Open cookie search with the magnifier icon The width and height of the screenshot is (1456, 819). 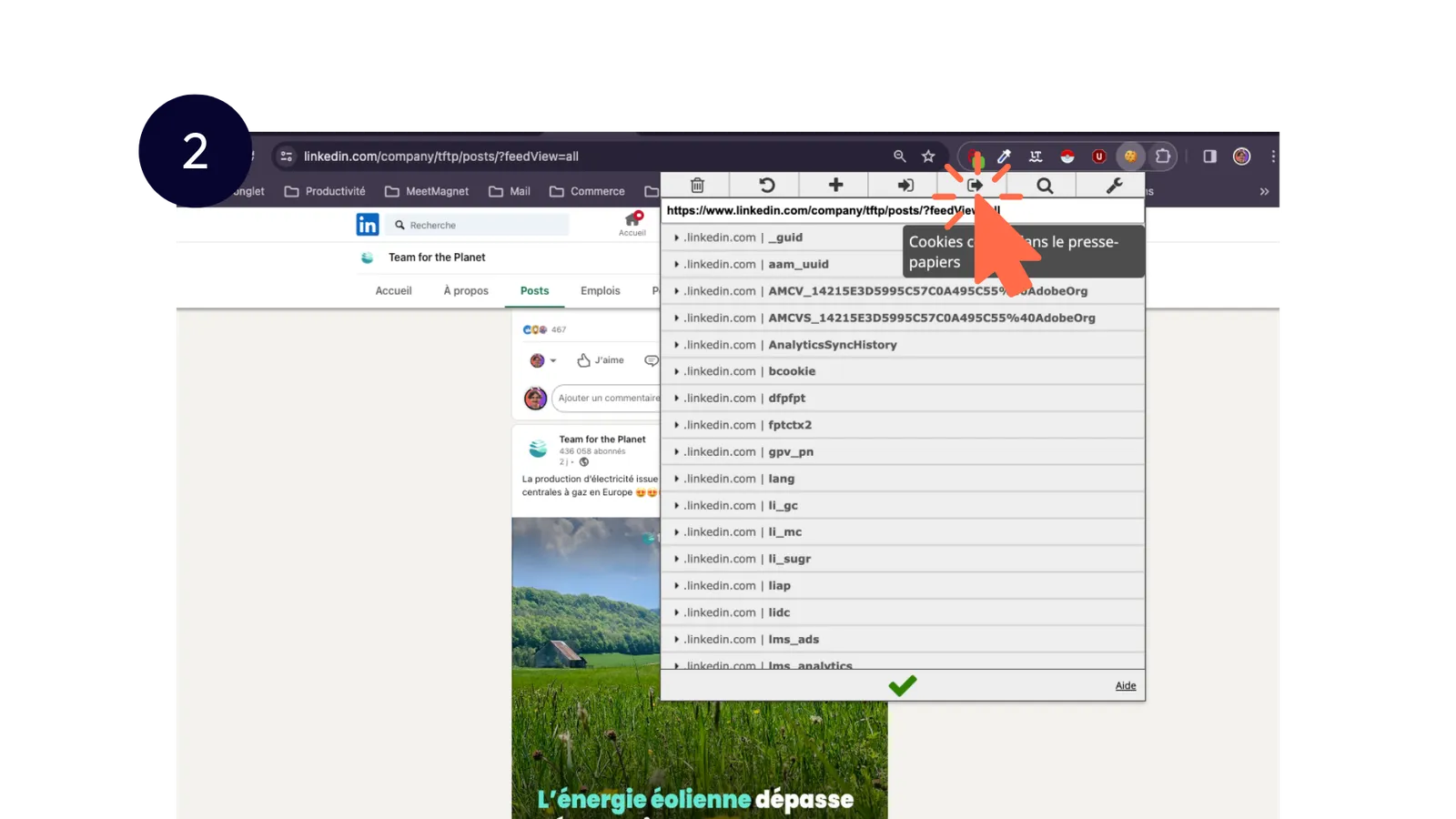(1044, 185)
